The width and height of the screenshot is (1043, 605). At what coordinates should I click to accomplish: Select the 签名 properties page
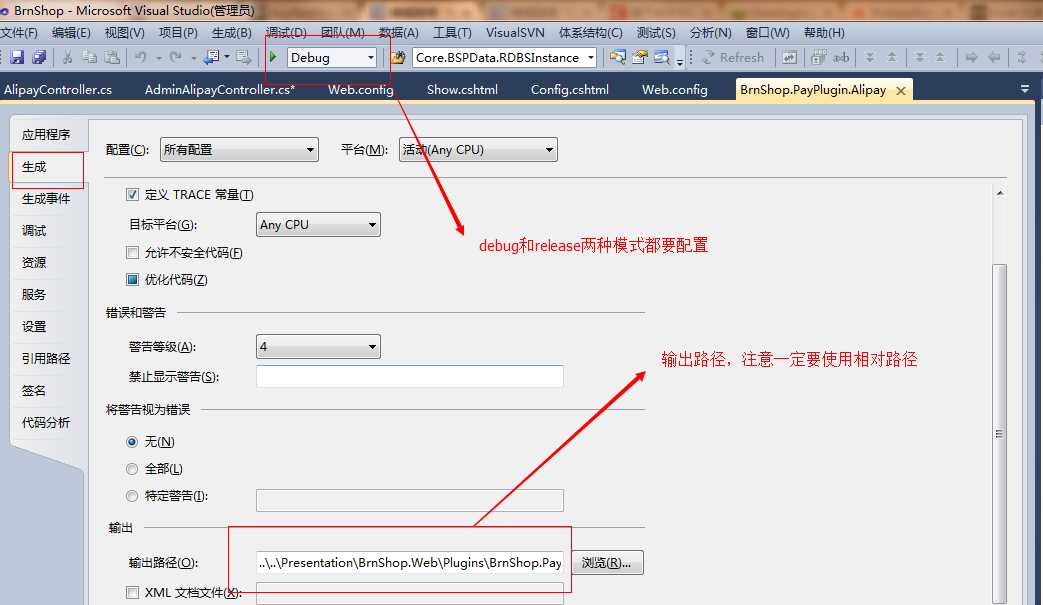34,390
